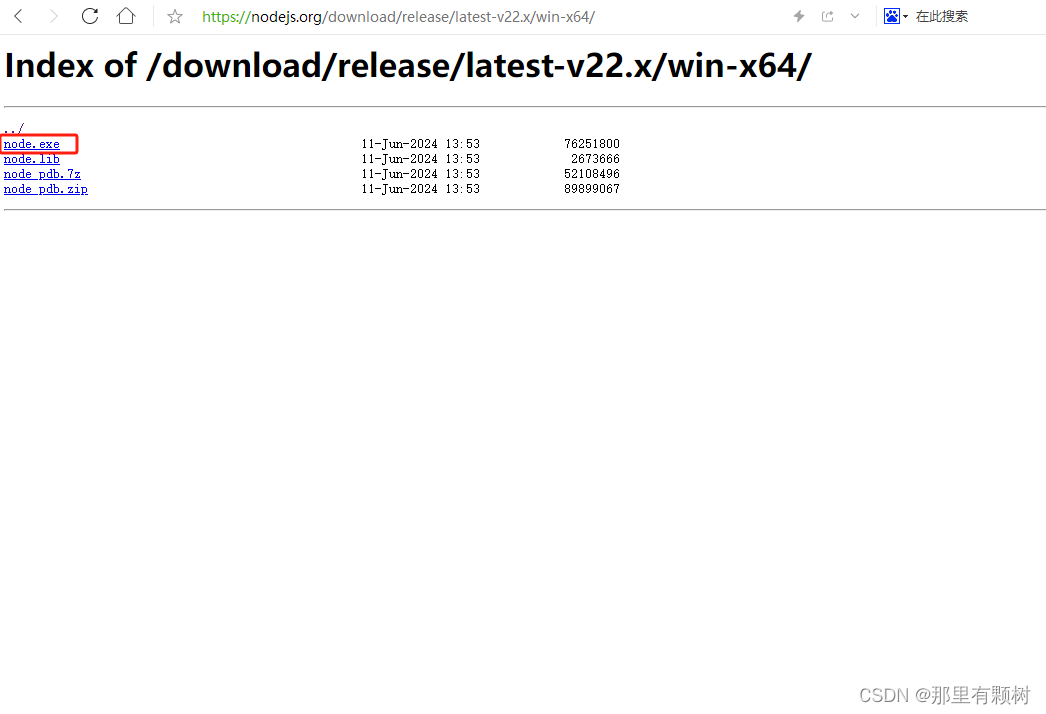The width and height of the screenshot is (1046, 714).
Task: Click the 在此搜索 search box
Action: click(941, 16)
